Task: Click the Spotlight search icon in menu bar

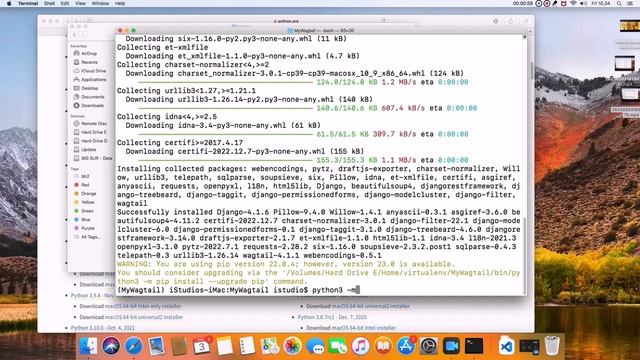Action: tap(619, 3)
